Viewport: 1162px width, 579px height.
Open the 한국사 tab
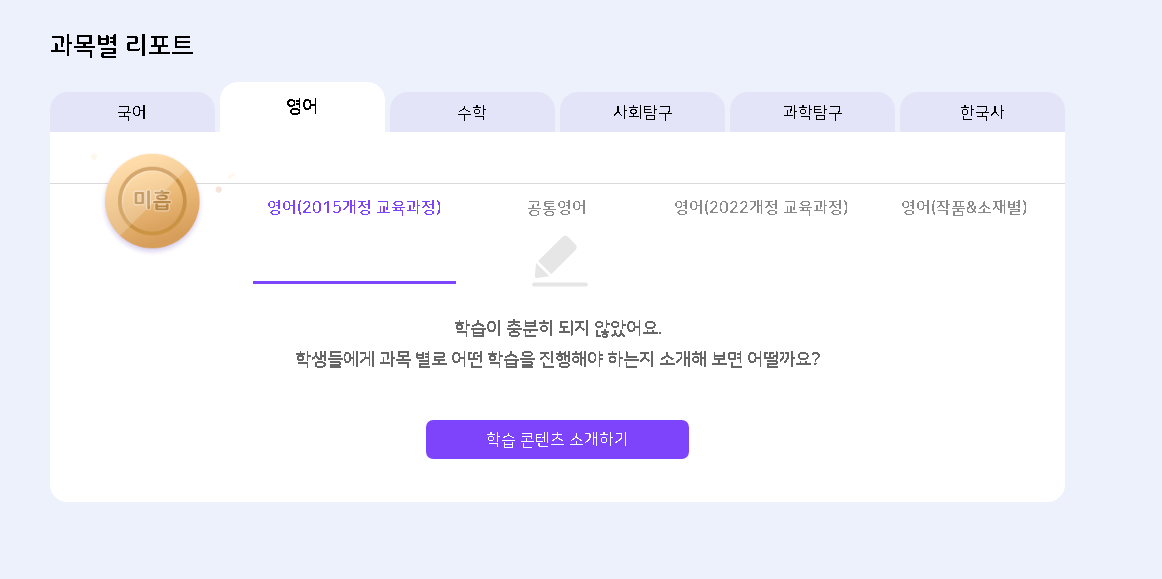(x=982, y=112)
